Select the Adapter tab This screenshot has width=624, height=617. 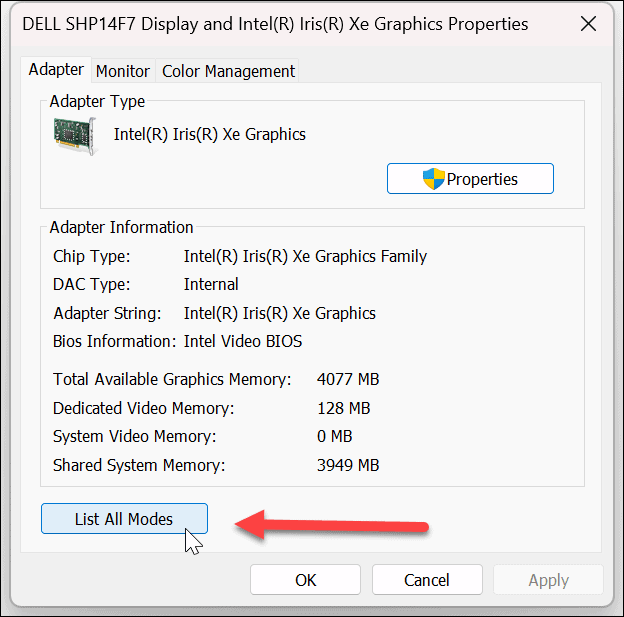click(x=56, y=70)
